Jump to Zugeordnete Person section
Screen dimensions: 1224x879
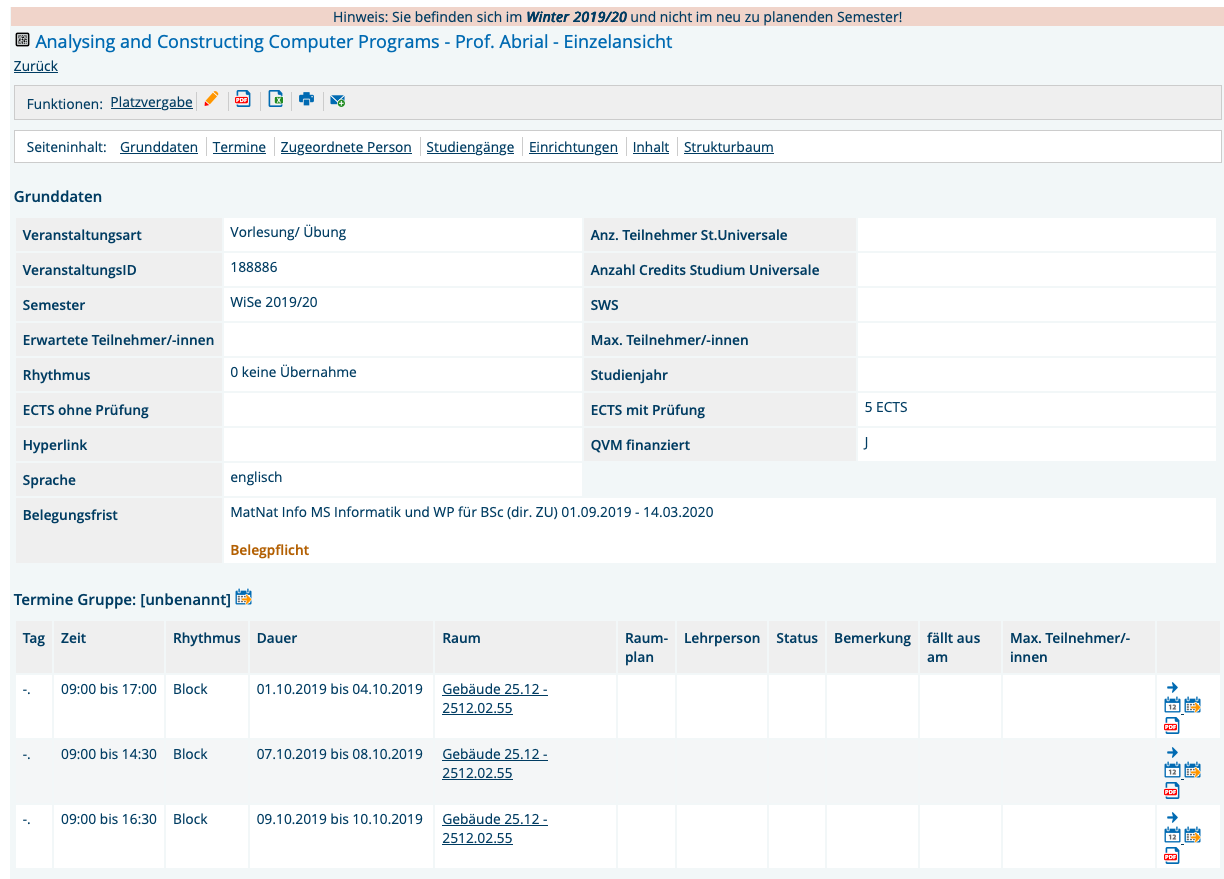click(346, 147)
